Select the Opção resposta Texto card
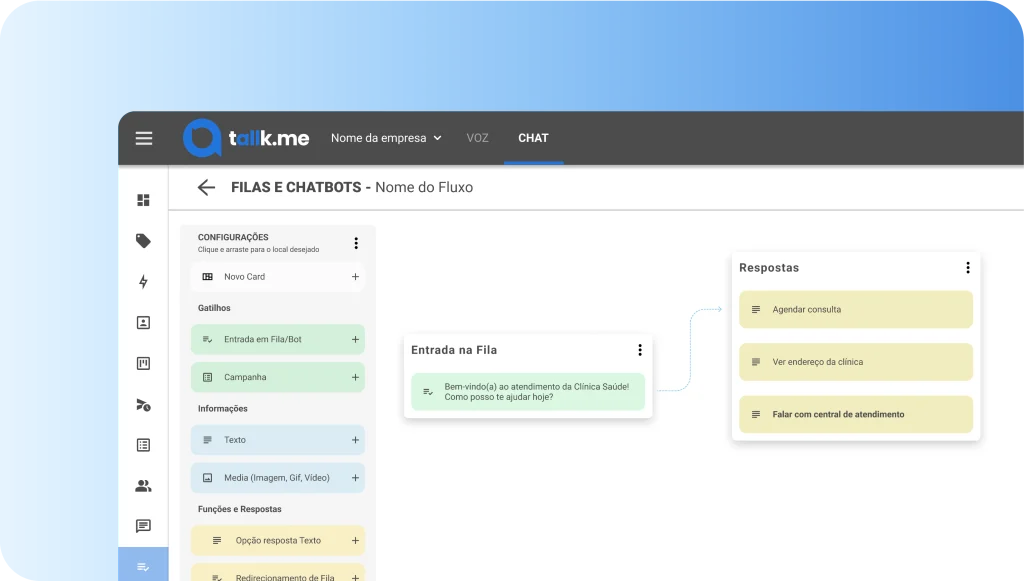This screenshot has width=1024, height=581. (x=278, y=541)
